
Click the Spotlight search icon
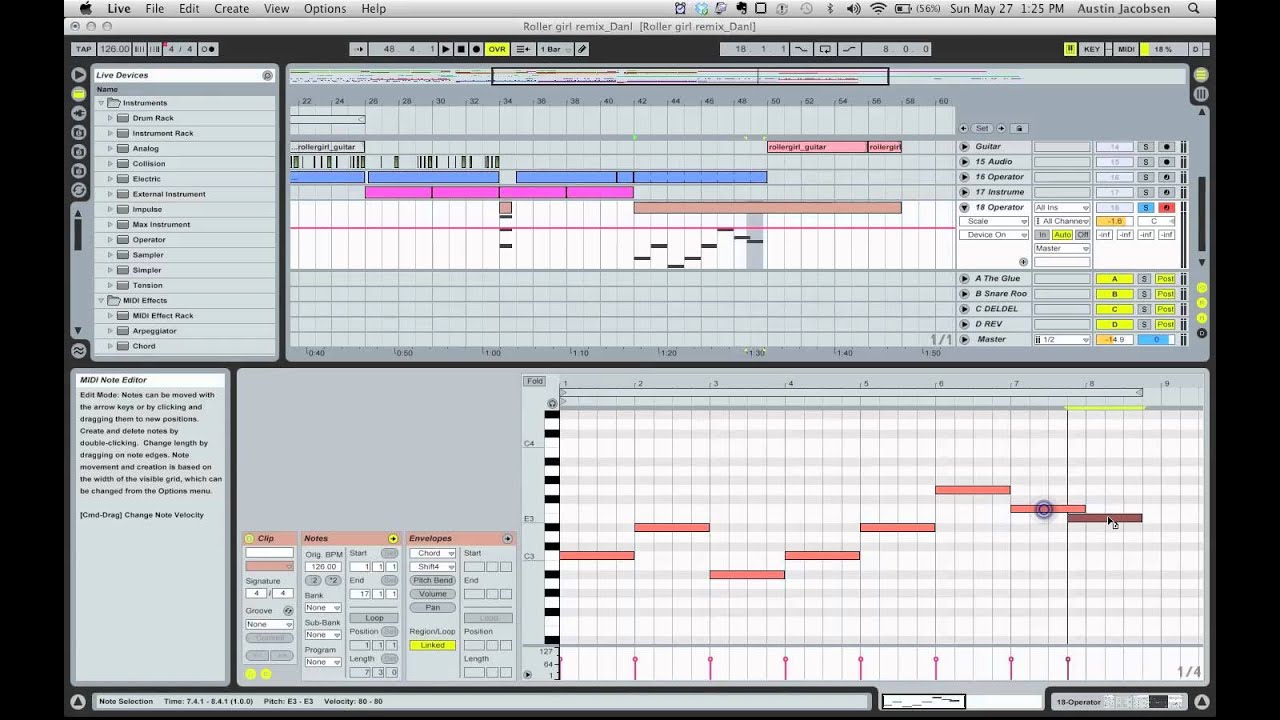coord(1194,9)
